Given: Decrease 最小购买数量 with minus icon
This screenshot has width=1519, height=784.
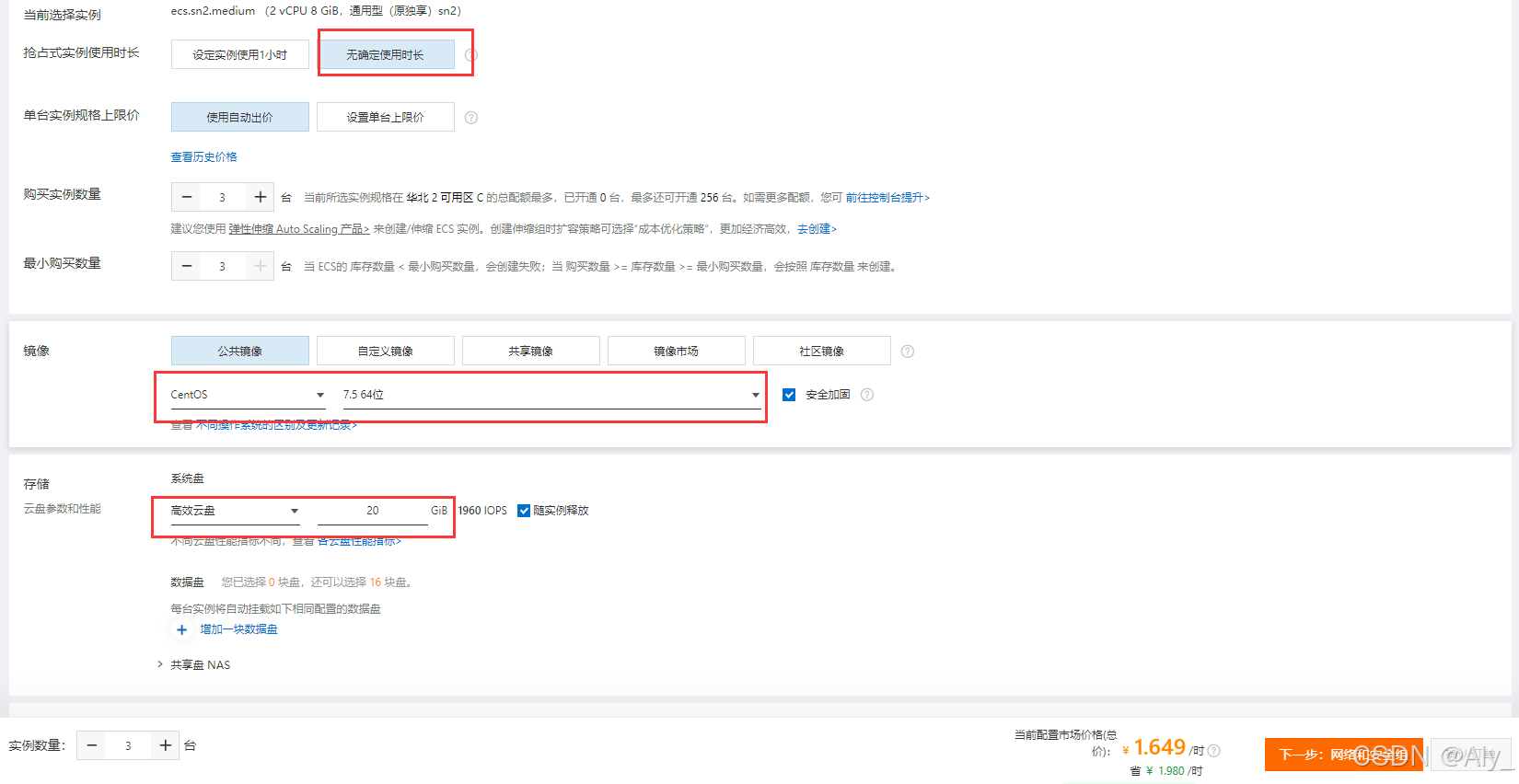Looking at the screenshot, I should pos(187,266).
